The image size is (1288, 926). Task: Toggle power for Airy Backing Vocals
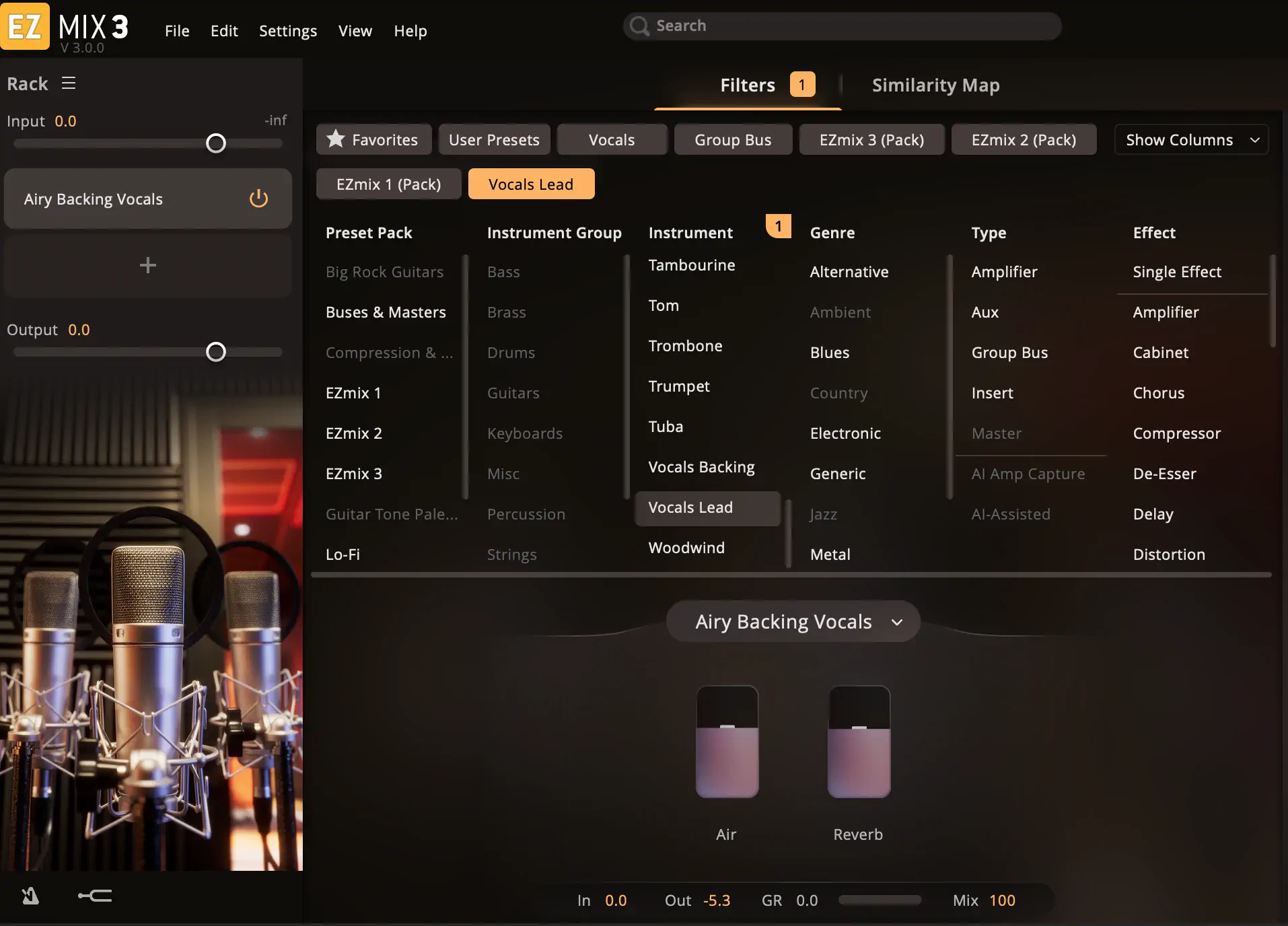pos(258,199)
